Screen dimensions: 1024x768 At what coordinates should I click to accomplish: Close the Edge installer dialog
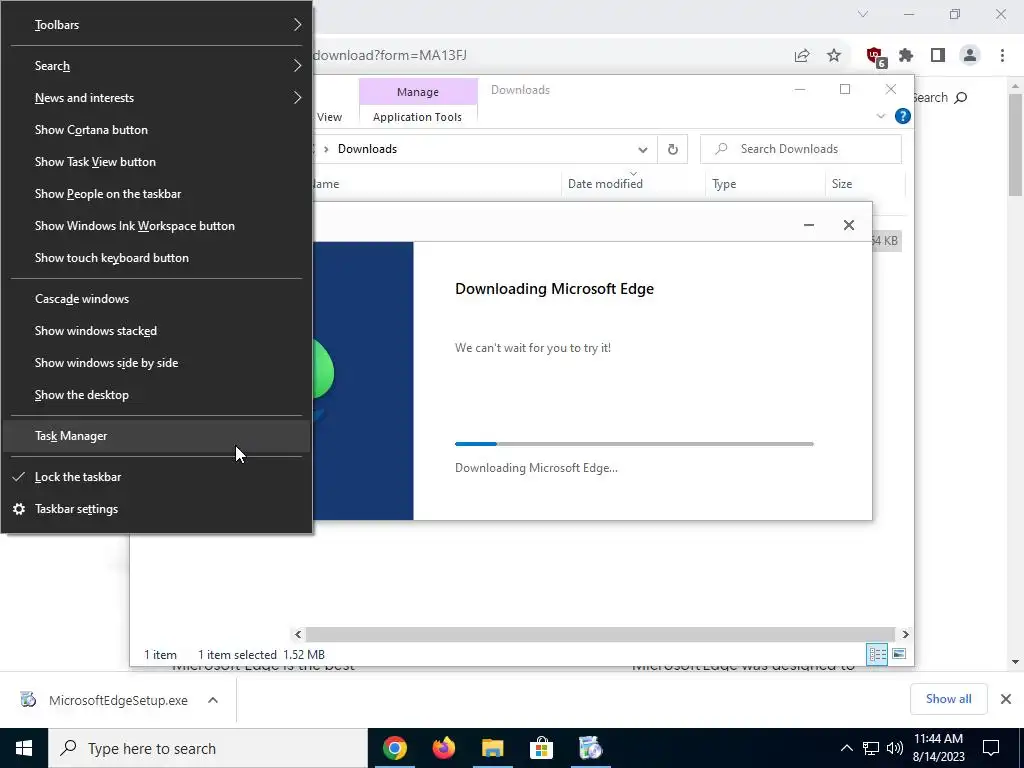848,225
